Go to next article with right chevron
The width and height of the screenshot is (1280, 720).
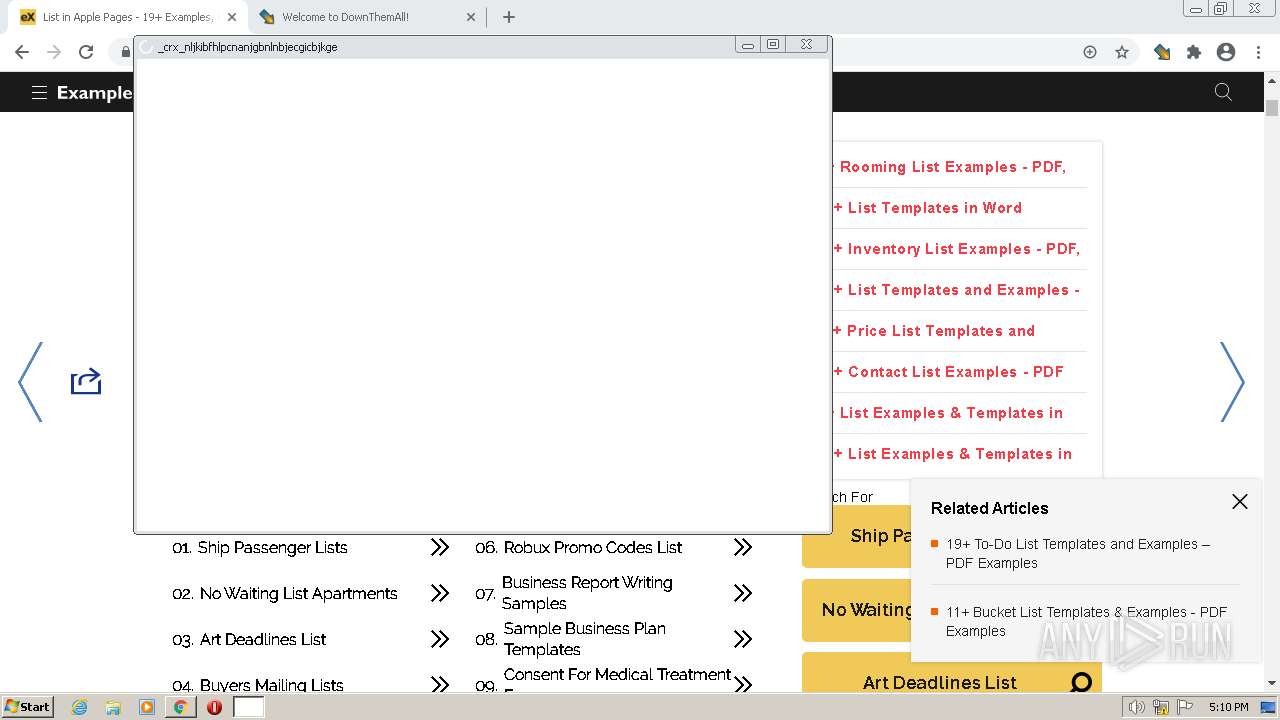pyautogui.click(x=1232, y=382)
